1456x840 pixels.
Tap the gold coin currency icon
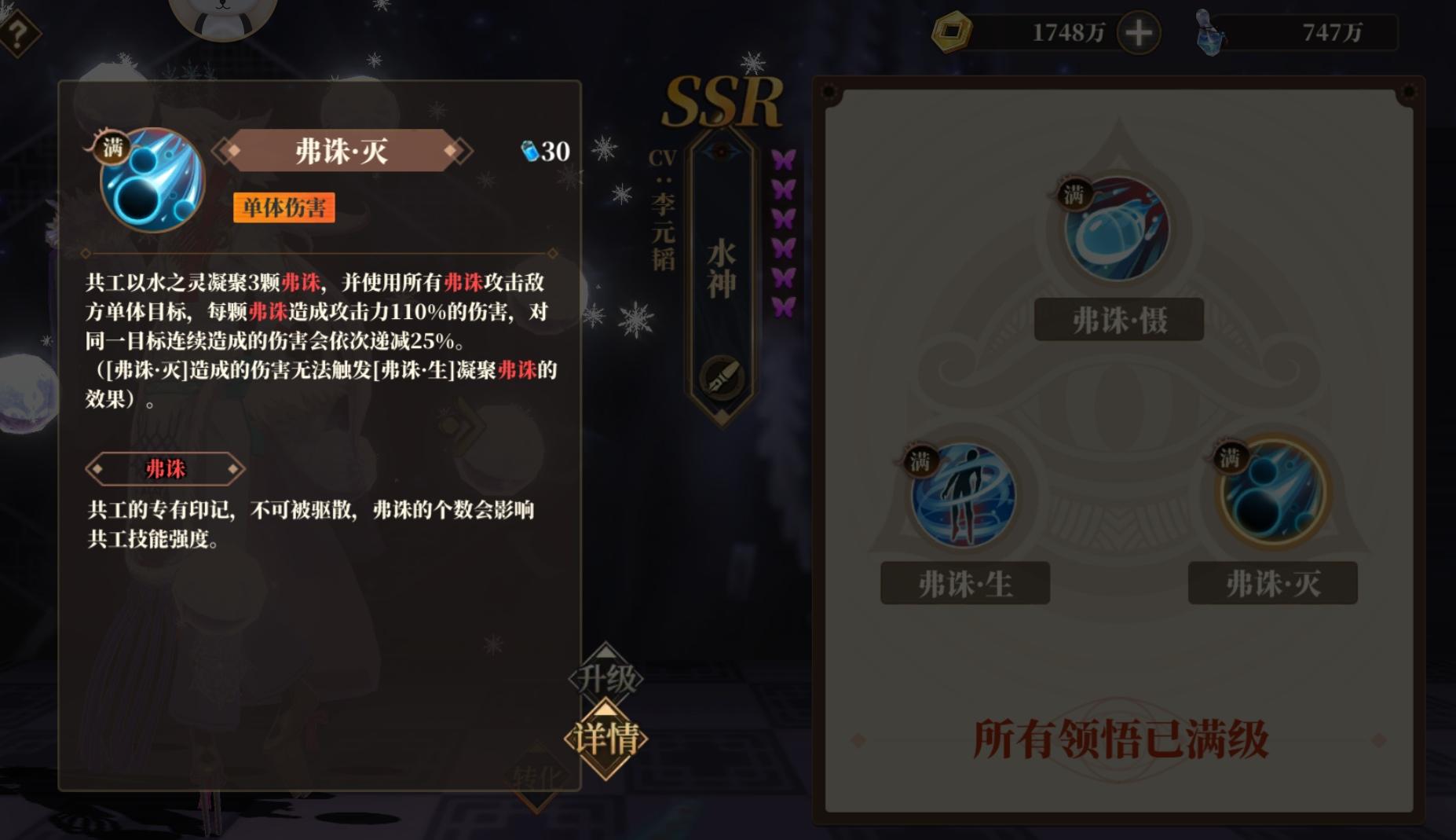951,32
